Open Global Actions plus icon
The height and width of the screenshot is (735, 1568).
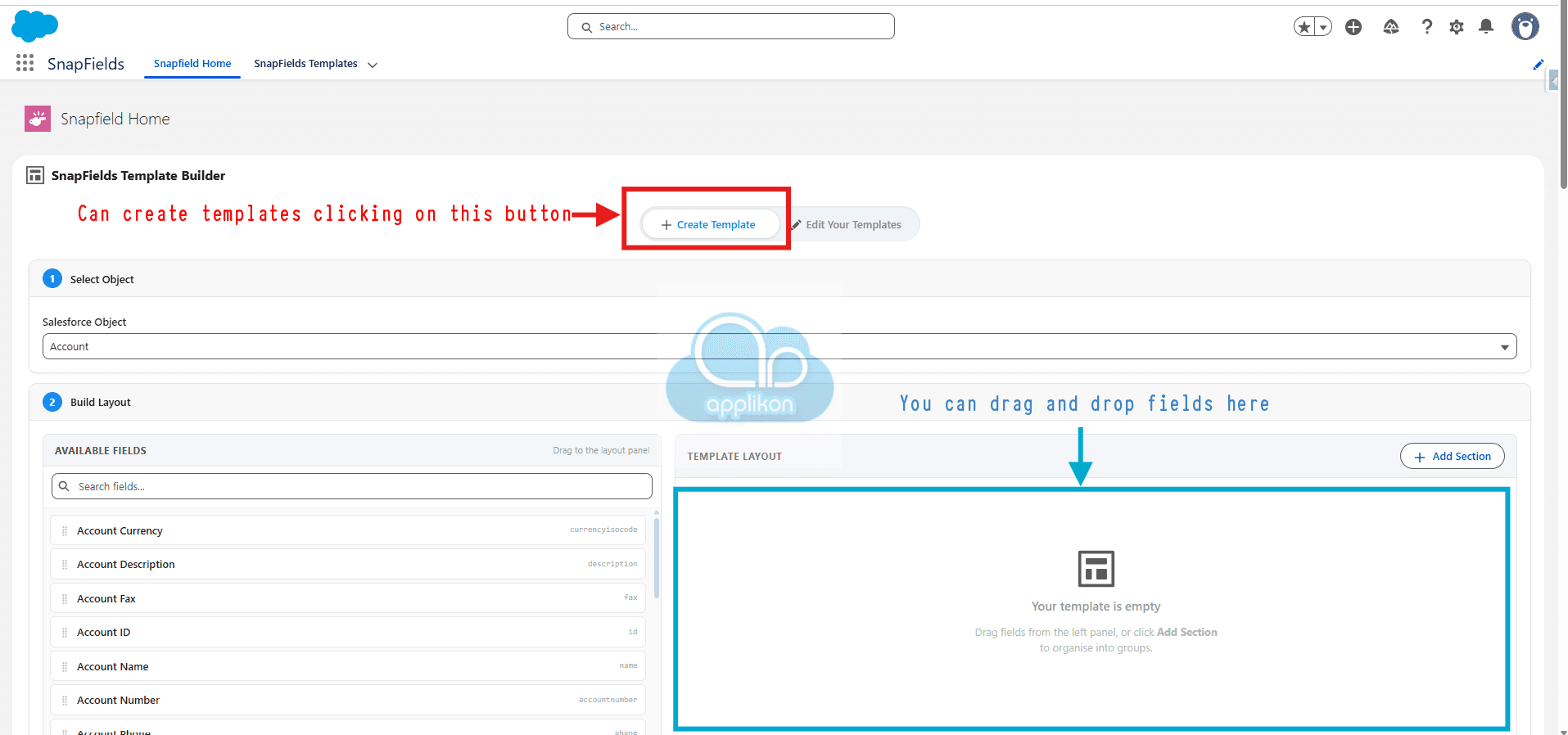pos(1353,27)
